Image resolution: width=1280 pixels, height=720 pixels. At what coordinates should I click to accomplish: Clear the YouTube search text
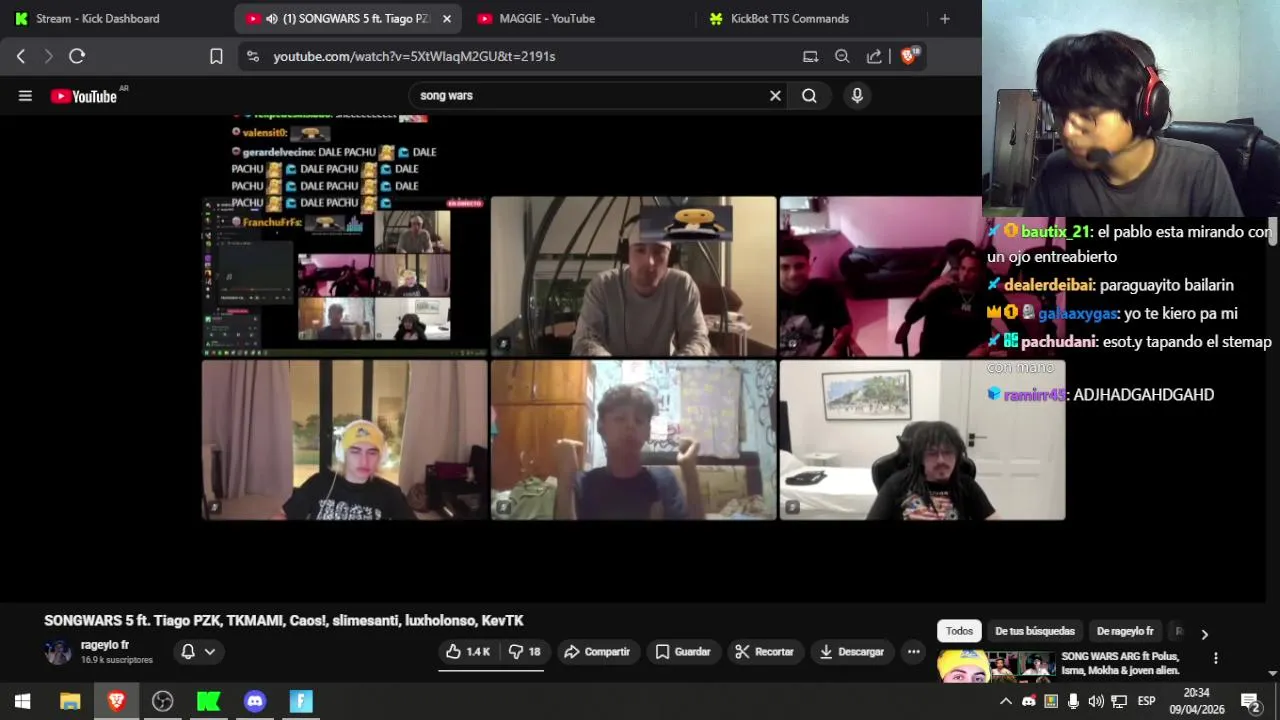775,96
